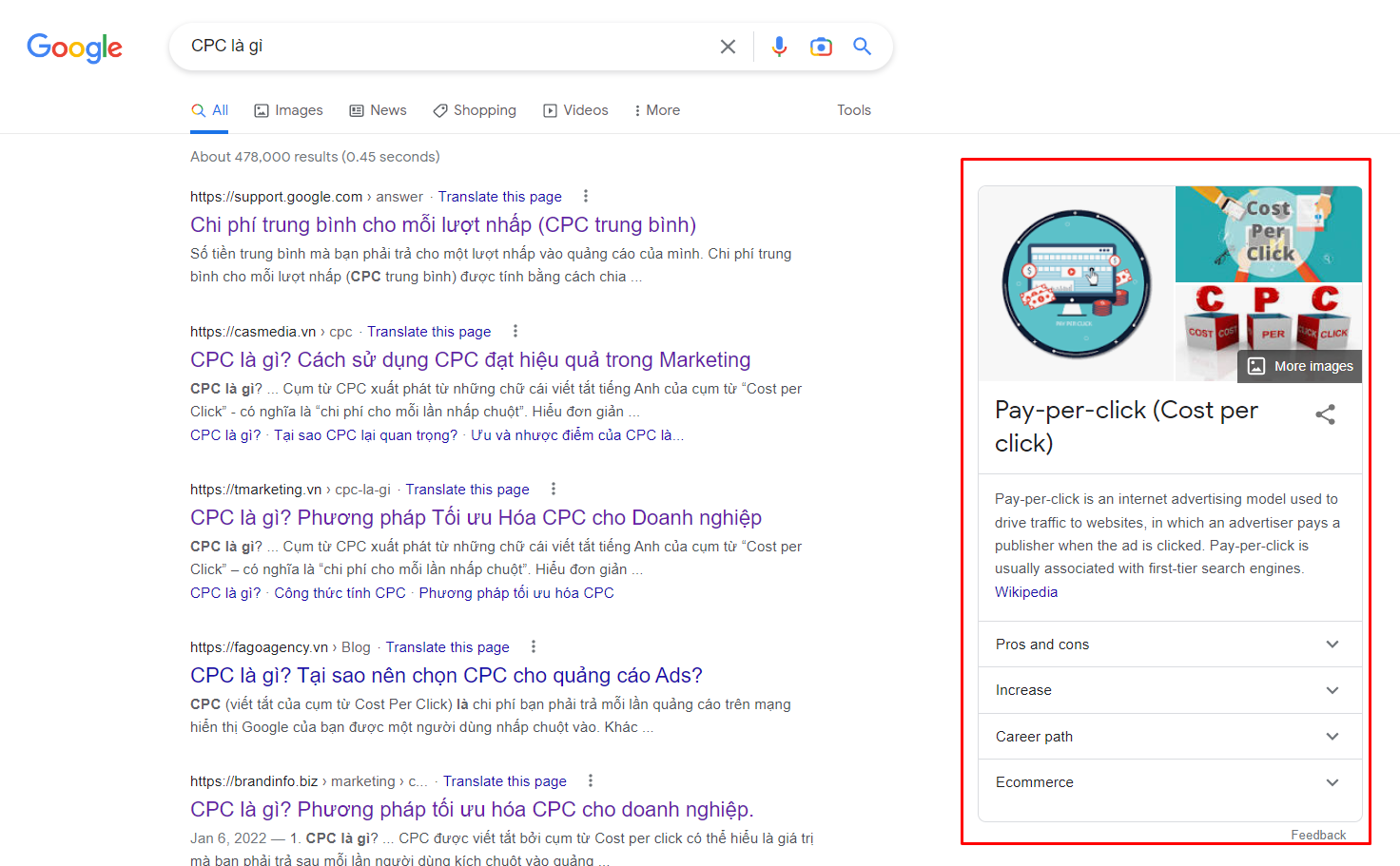The height and width of the screenshot is (866, 1400).
Task: Expand the Ecommerce section
Action: click(x=1170, y=782)
